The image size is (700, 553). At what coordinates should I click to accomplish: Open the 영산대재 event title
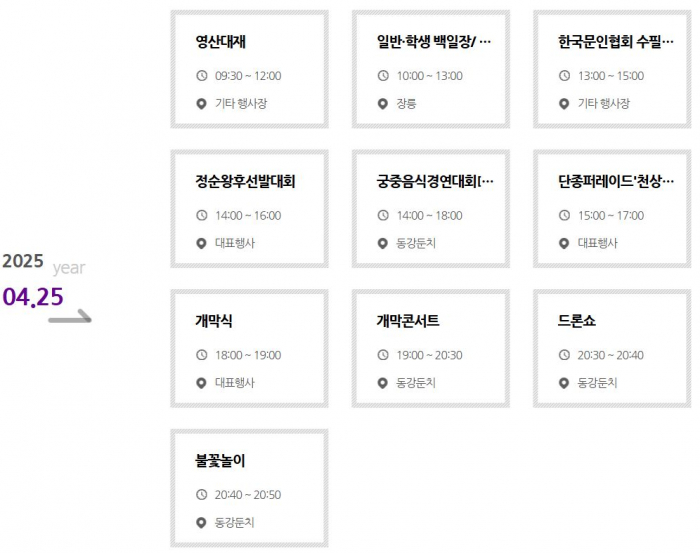[x=221, y=42]
